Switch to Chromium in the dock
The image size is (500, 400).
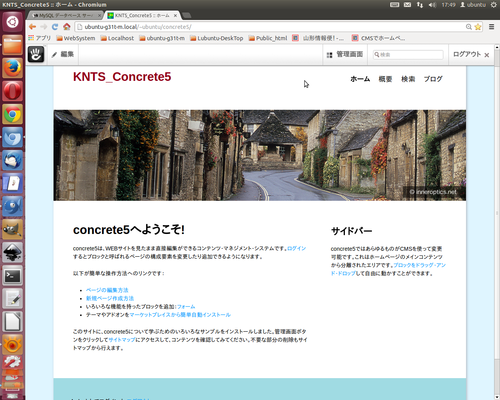coord(13,137)
